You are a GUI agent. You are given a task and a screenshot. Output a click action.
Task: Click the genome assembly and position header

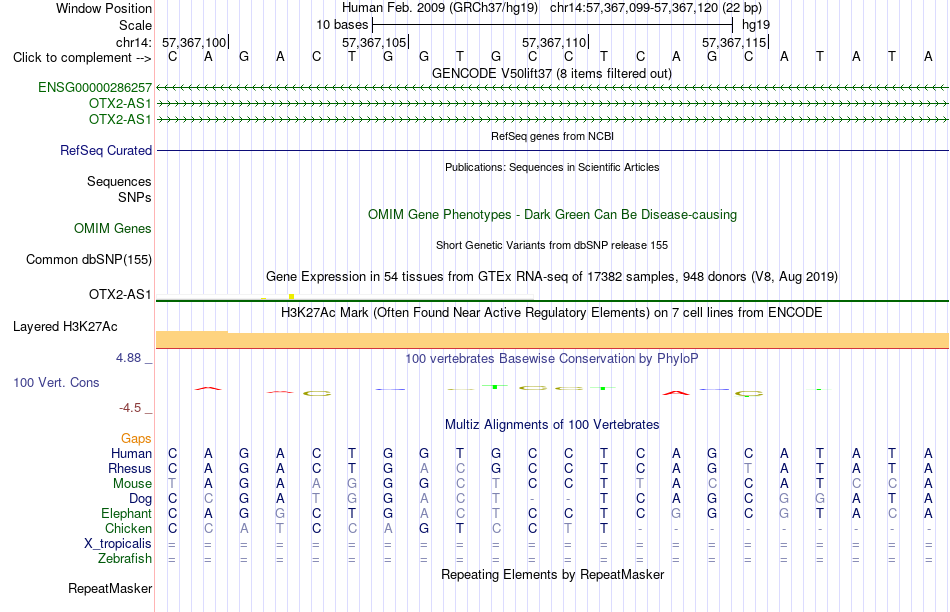tap(552, 8)
